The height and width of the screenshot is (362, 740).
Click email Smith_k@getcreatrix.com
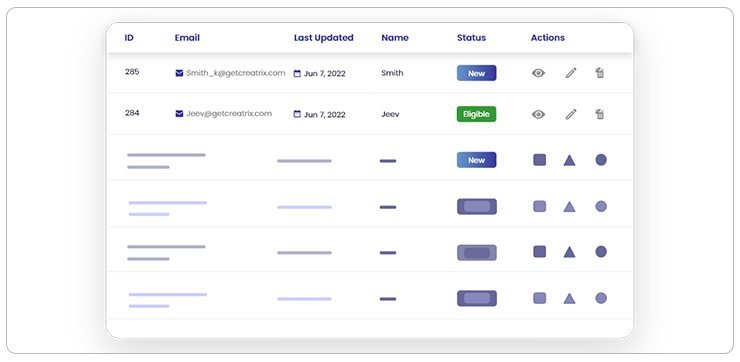(235, 73)
